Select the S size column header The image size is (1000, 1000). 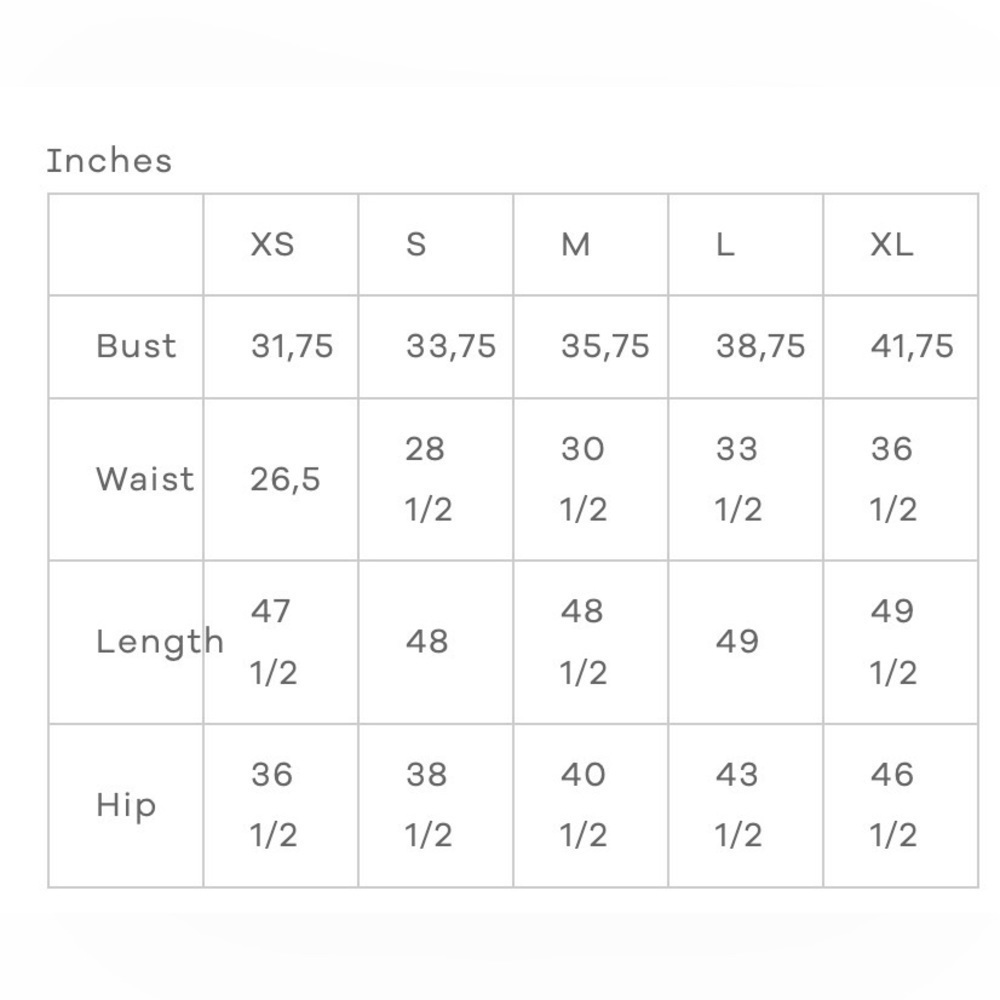(416, 244)
